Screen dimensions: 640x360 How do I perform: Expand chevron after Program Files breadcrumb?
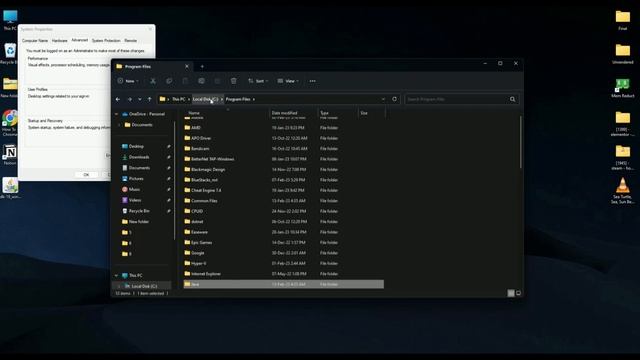coord(253,99)
